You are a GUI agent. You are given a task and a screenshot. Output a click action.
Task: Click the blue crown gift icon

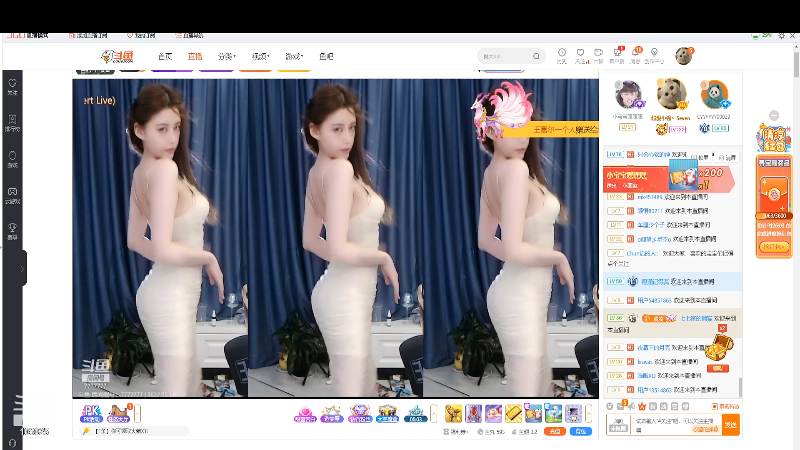click(415, 414)
